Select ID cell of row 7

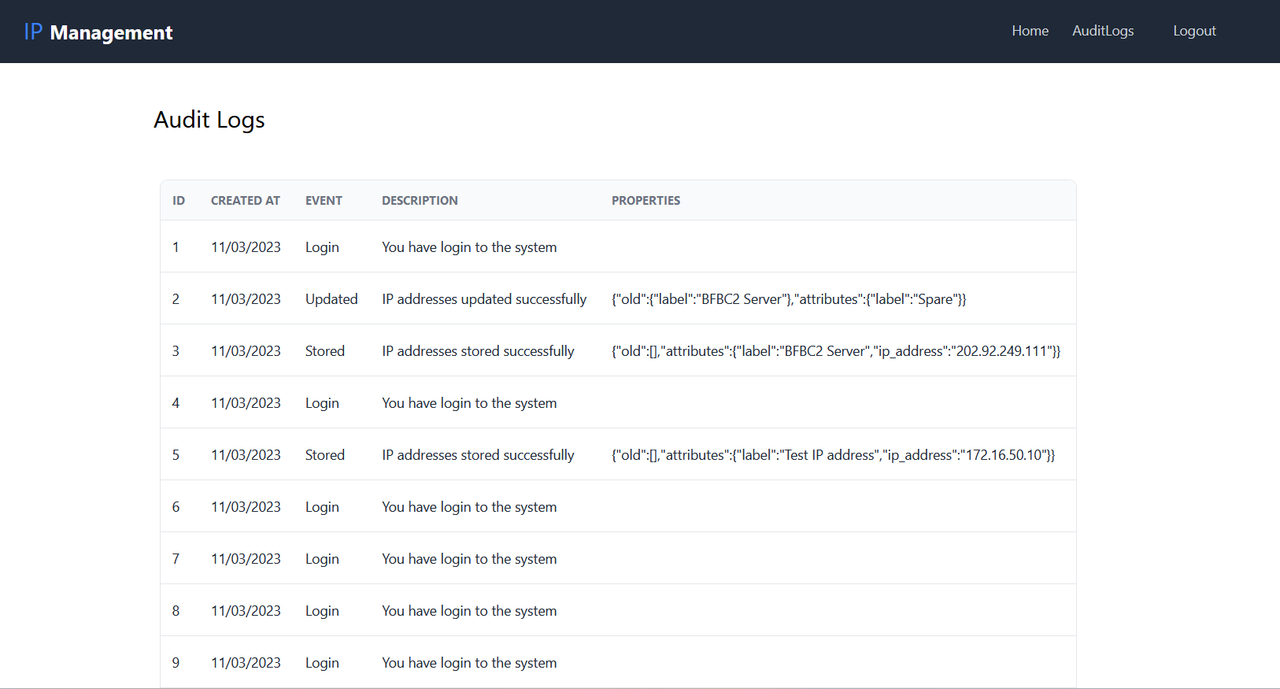point(176,559)
